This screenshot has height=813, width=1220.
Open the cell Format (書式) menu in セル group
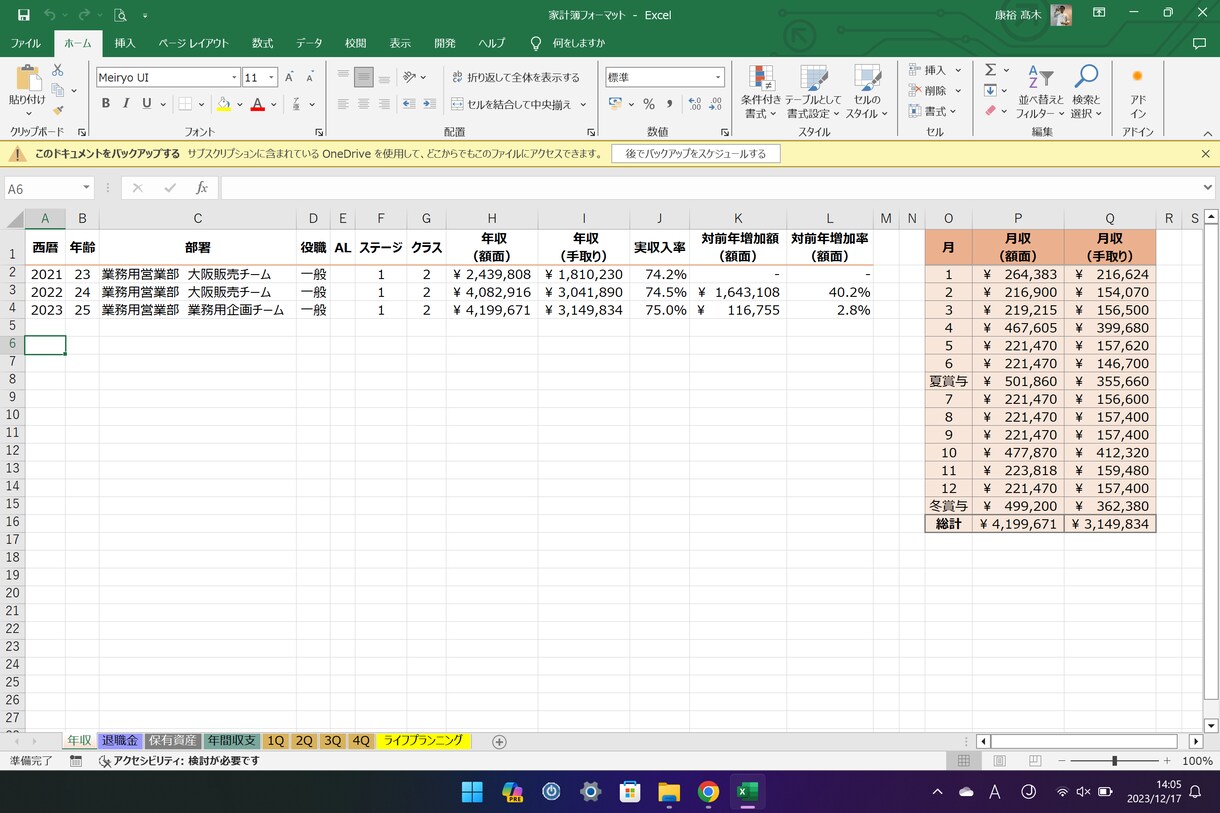(x=934, y=111)
